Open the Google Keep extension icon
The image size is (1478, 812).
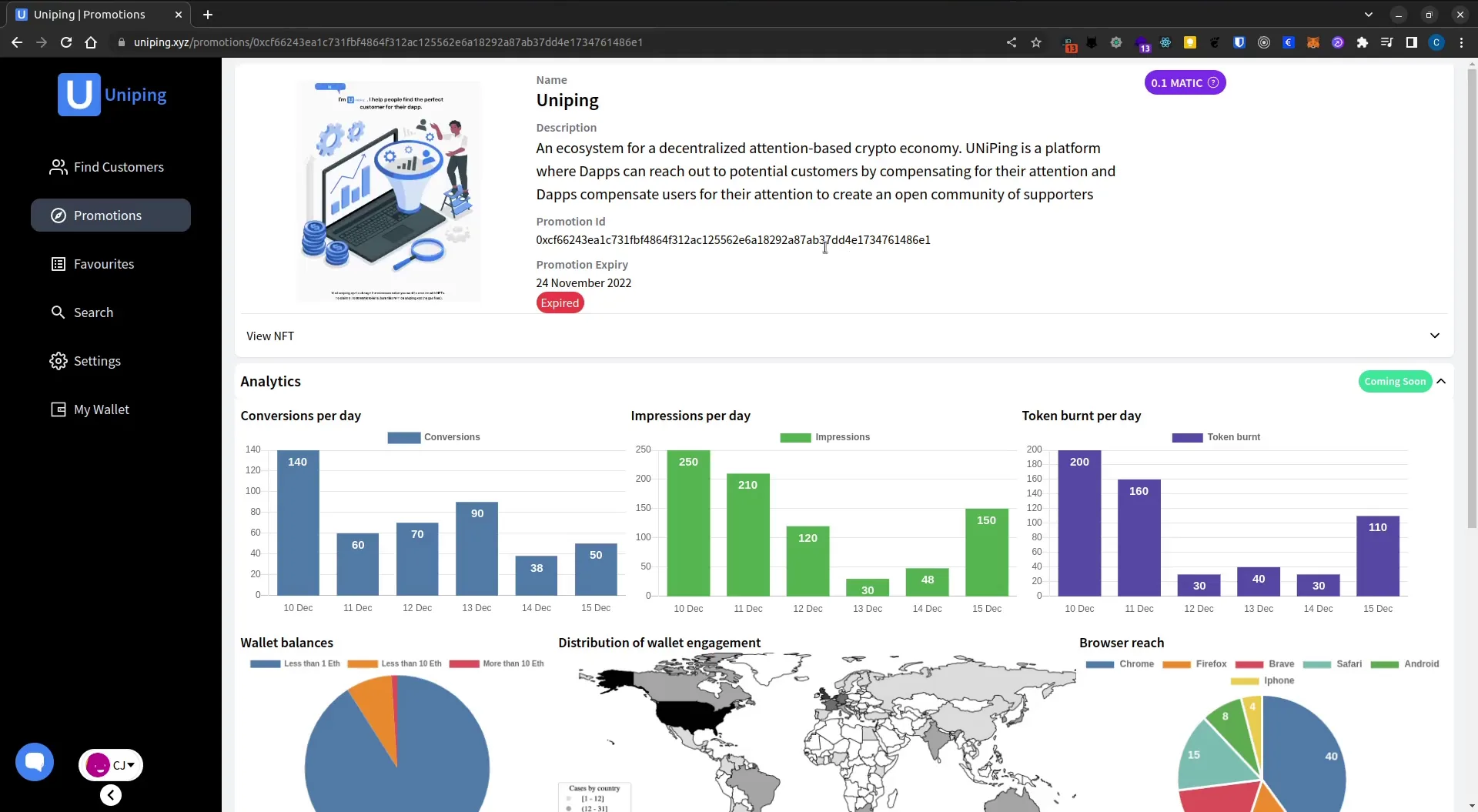[1190, 42]
